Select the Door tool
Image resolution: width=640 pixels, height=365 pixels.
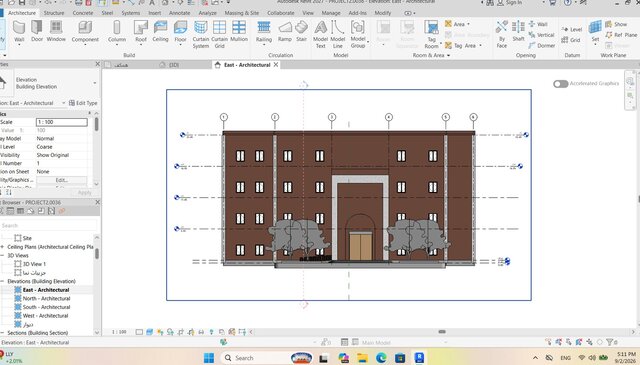coord(37,31)
